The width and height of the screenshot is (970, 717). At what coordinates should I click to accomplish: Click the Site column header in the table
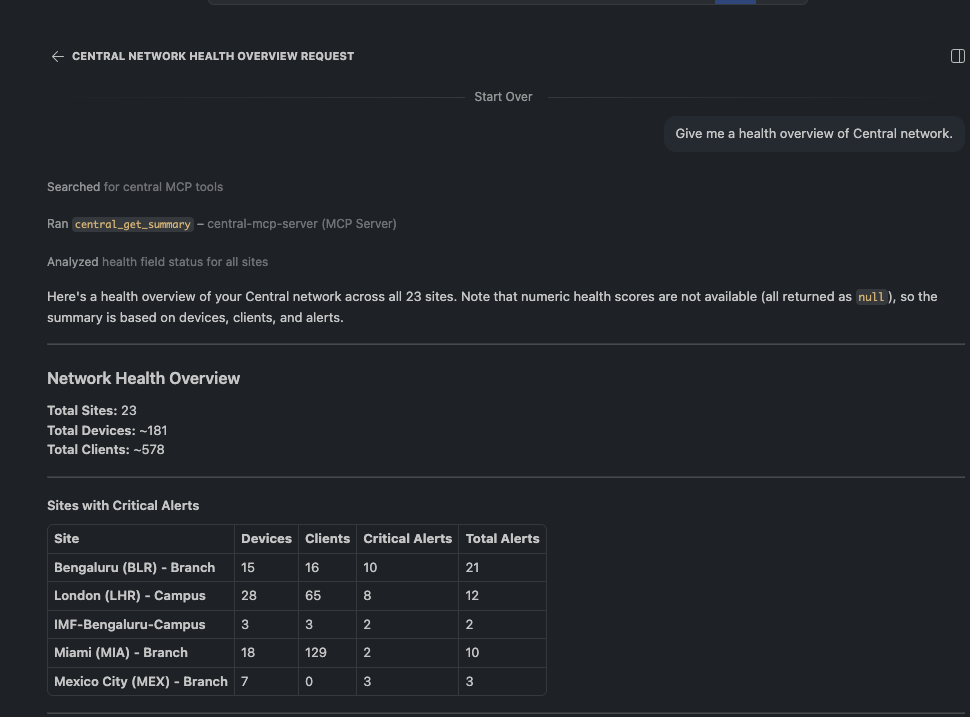(x=66, y=538)
